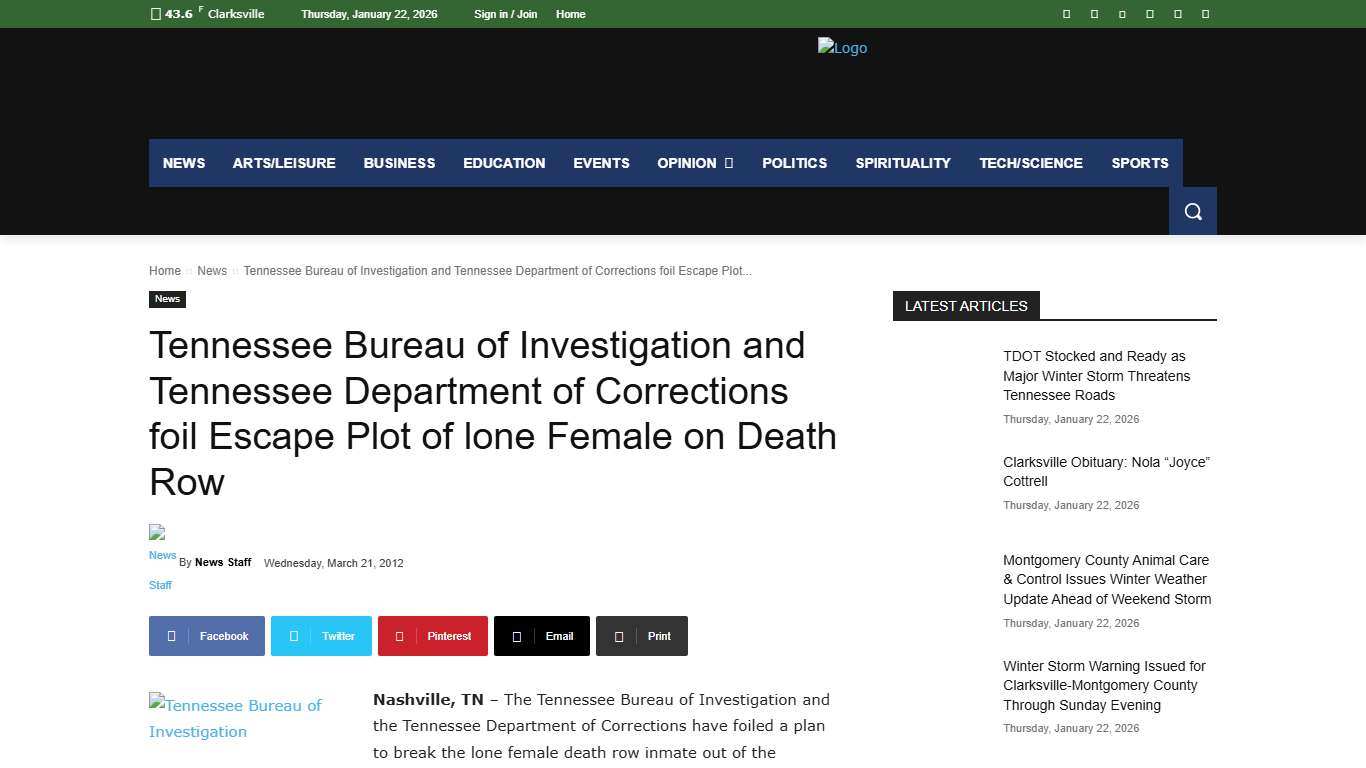Open the News Staff author link
Image resolution: width=1366 pixels, height=768 pixels.
(223, 562)
